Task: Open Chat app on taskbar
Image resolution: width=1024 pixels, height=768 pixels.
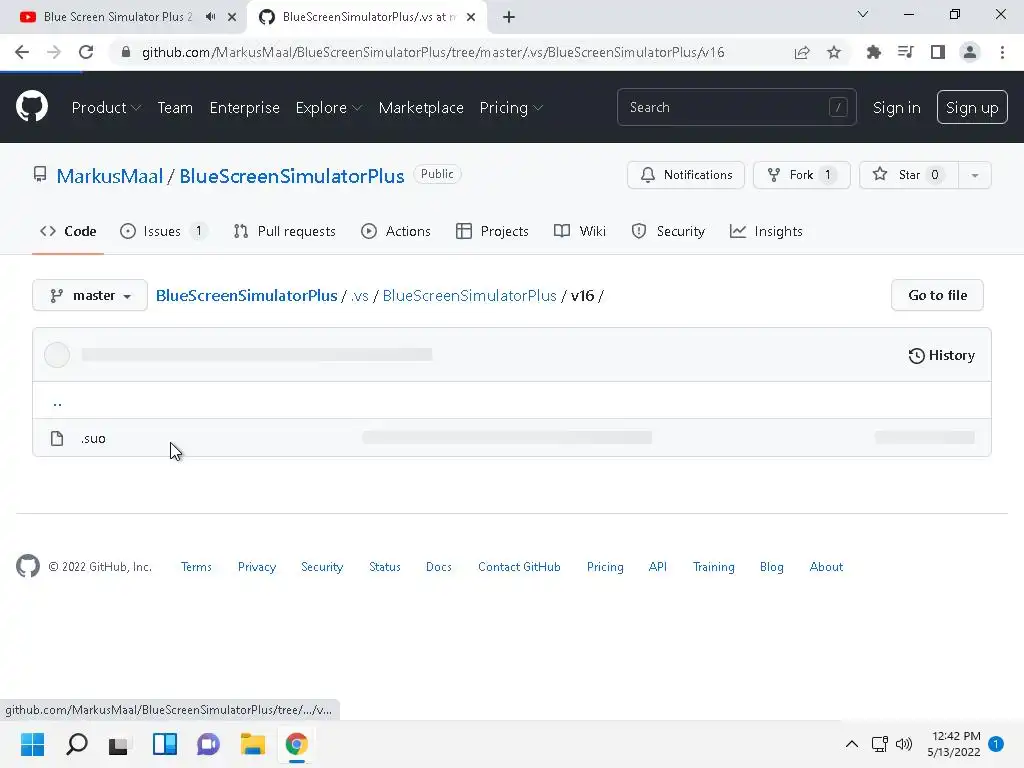Action: 208,744
